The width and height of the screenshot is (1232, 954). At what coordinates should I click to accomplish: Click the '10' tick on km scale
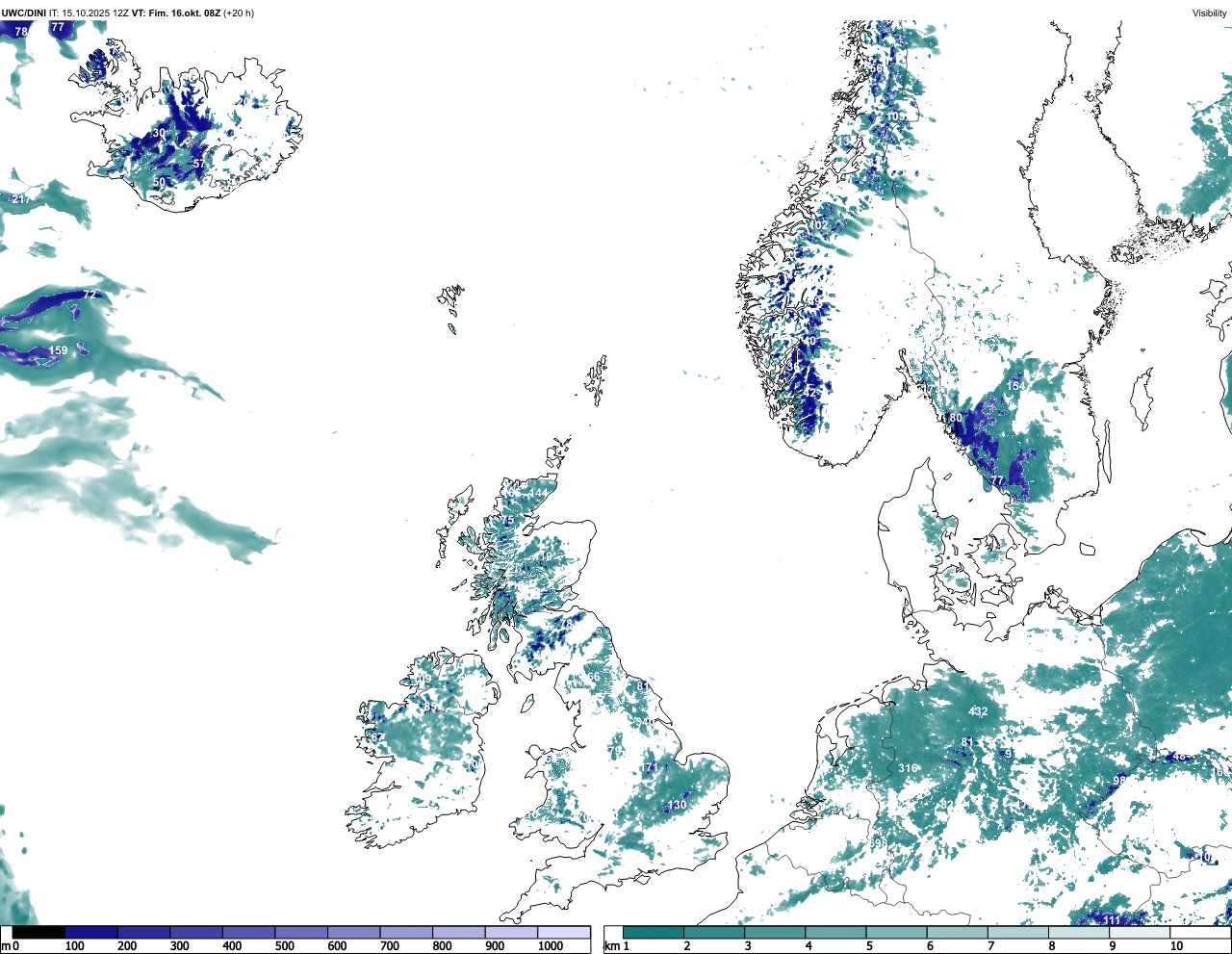(x=1176, y=946)
